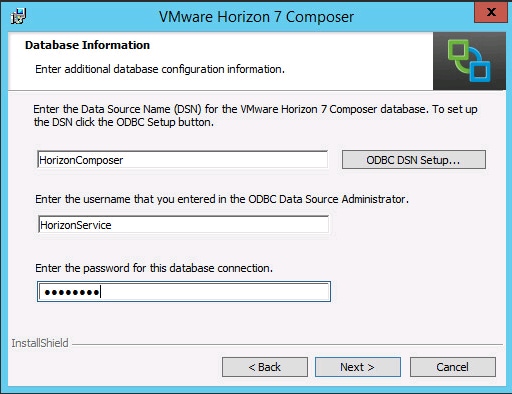The image size is (512, 394).
Task: Click the DSN instruction paragraph
Action: point(255,116)
